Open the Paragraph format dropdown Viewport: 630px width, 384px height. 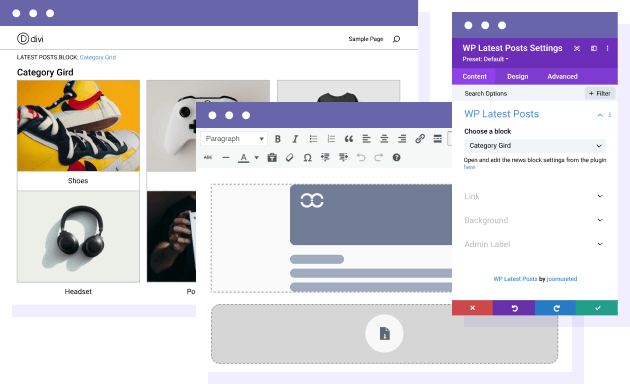coord(234,139)
